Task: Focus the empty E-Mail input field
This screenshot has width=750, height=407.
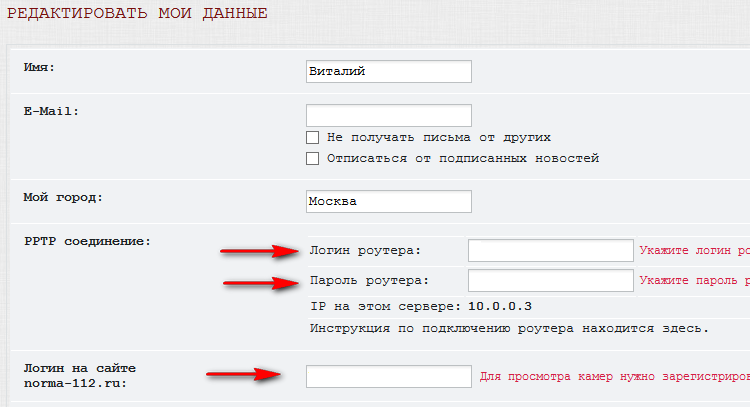Action: 388,115
